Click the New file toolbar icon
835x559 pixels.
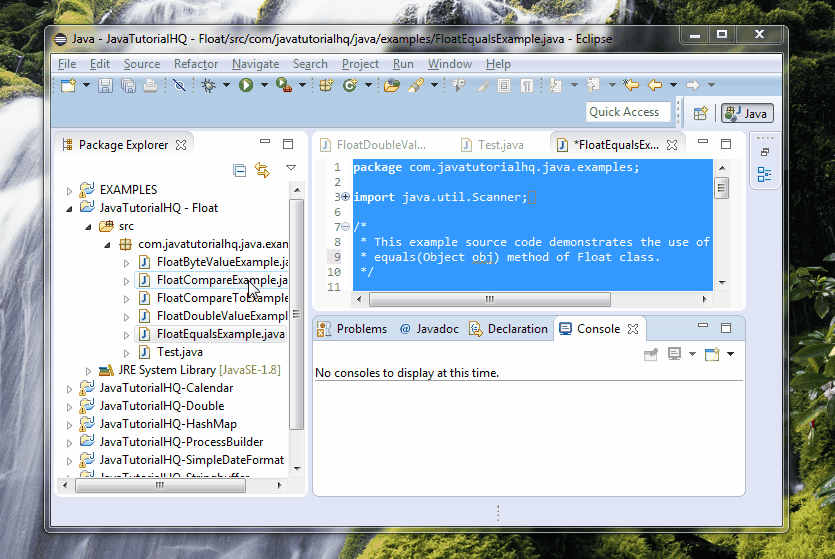tap(69, 85)
